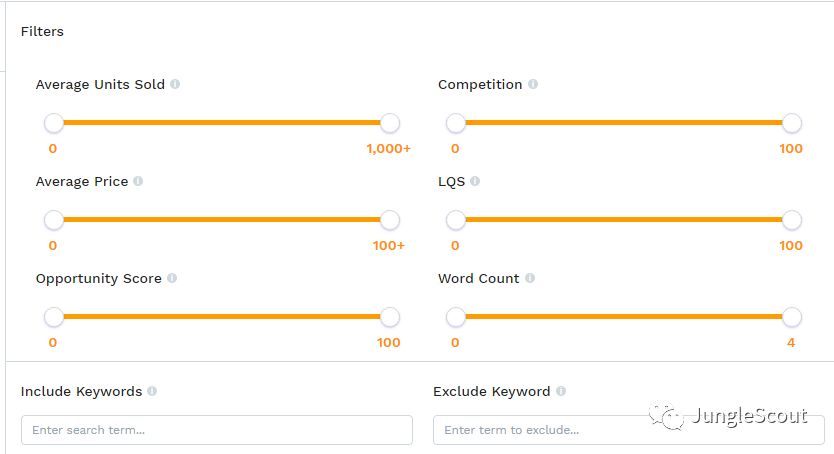
Task: Click the Average Price minimum handle
Action: [x=54, y=220]
